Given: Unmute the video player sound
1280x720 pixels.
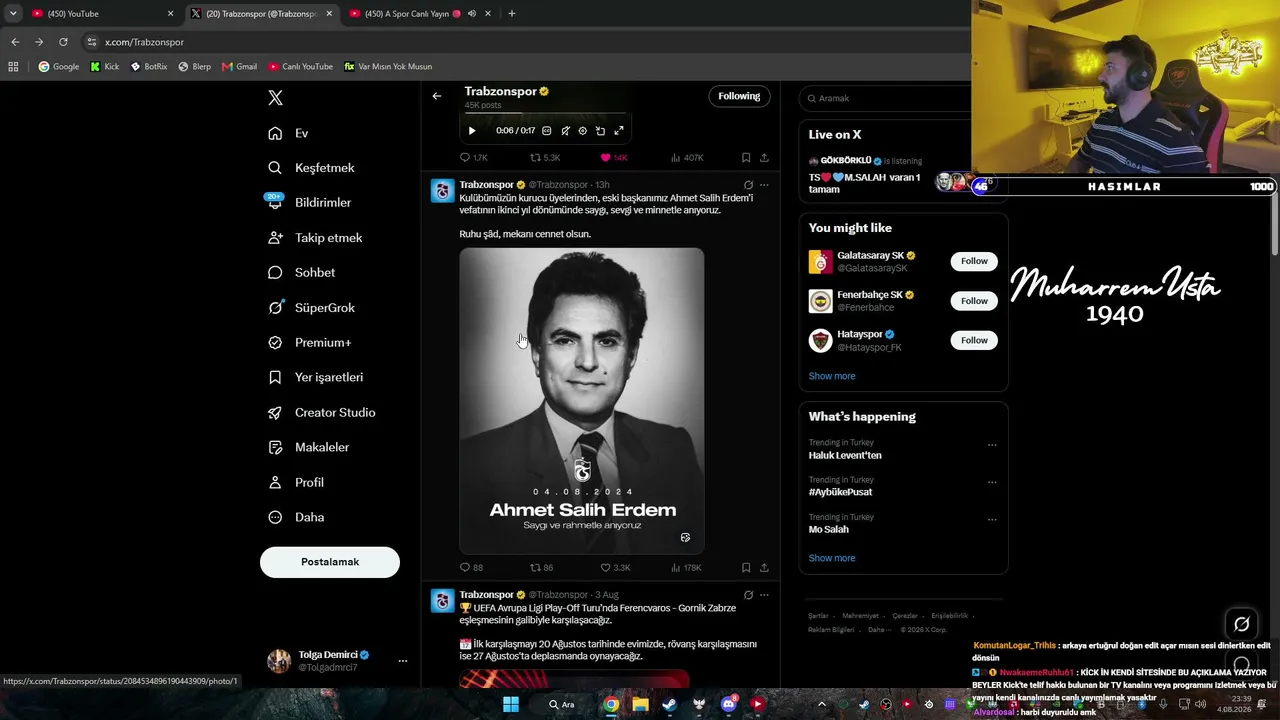Looking at the screenshot, I should (565, 131).
